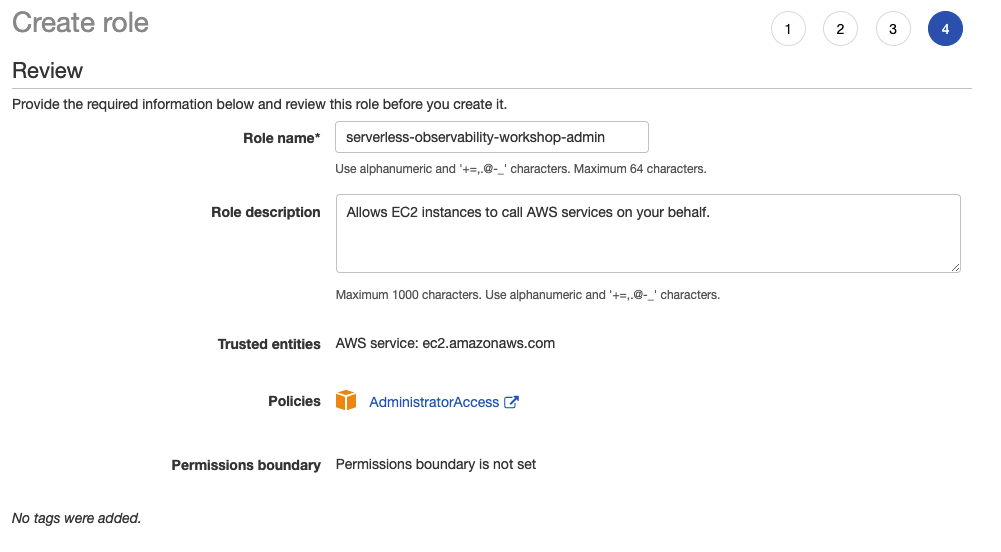1001x552 pixels.
Task: Click the 'No tags were added.' note
Action: coord(77,518)
